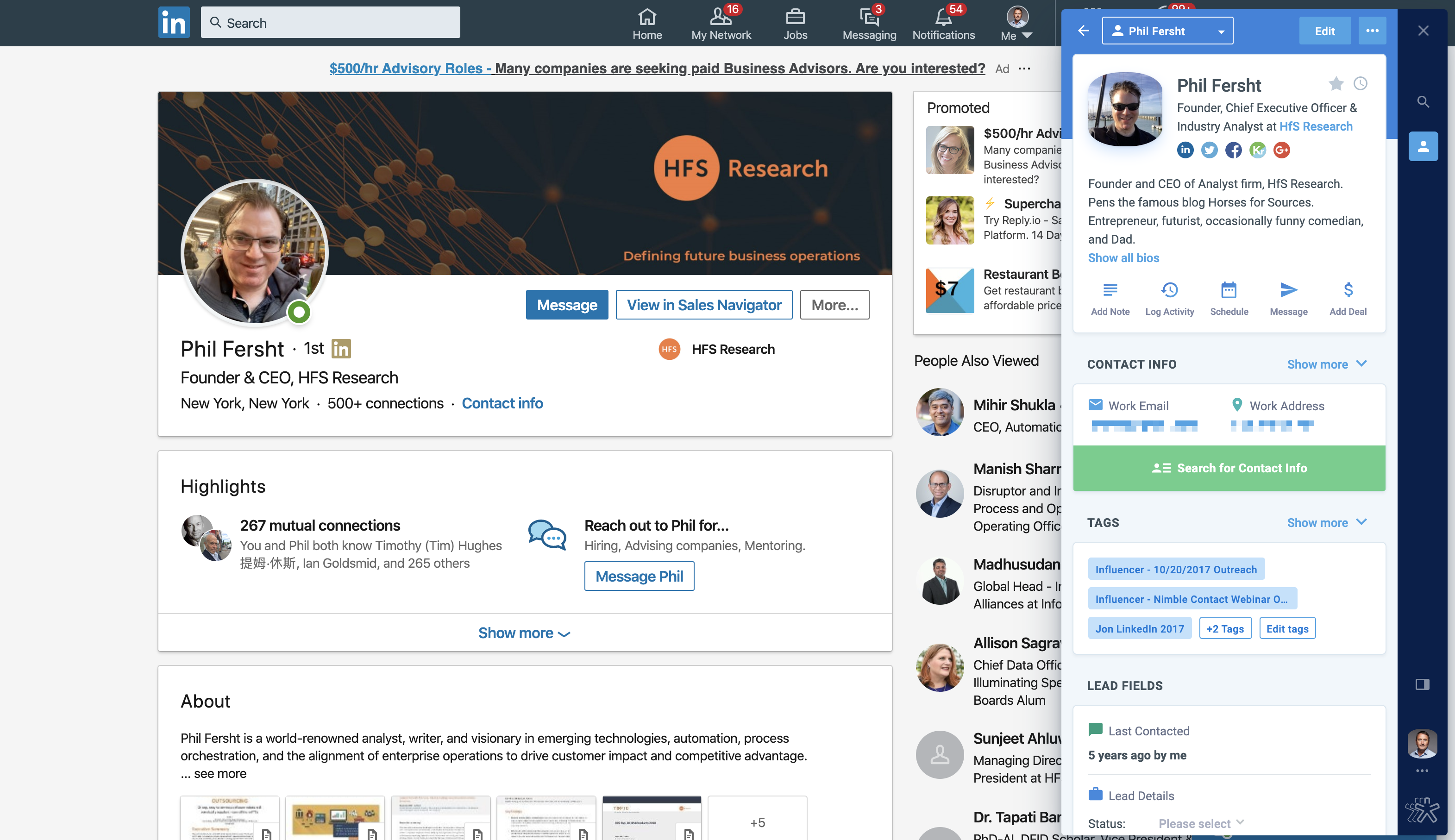Open the HfS Research link in Nimble
The width and height of the screenshot is (1455, 840).
point(1316,126)
